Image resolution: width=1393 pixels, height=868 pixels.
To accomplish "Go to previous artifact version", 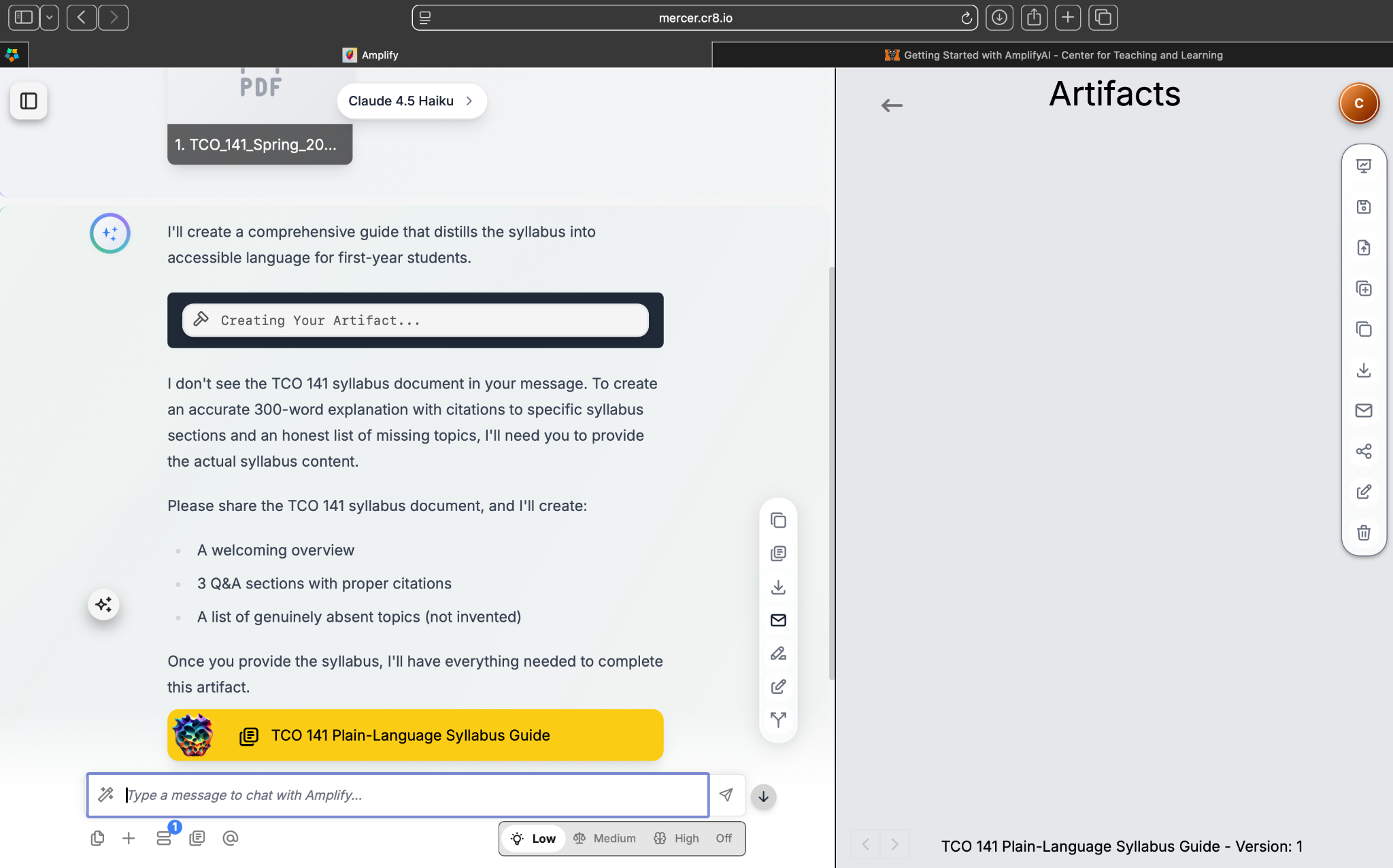I will pyautogui.click(x=865, y=844).
